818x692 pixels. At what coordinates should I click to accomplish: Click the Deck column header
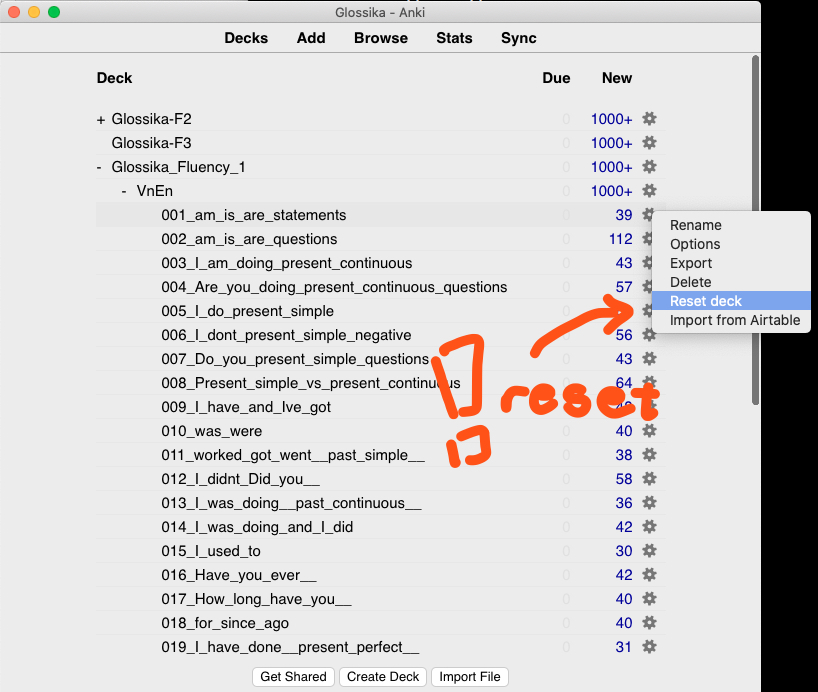(114, 78)
